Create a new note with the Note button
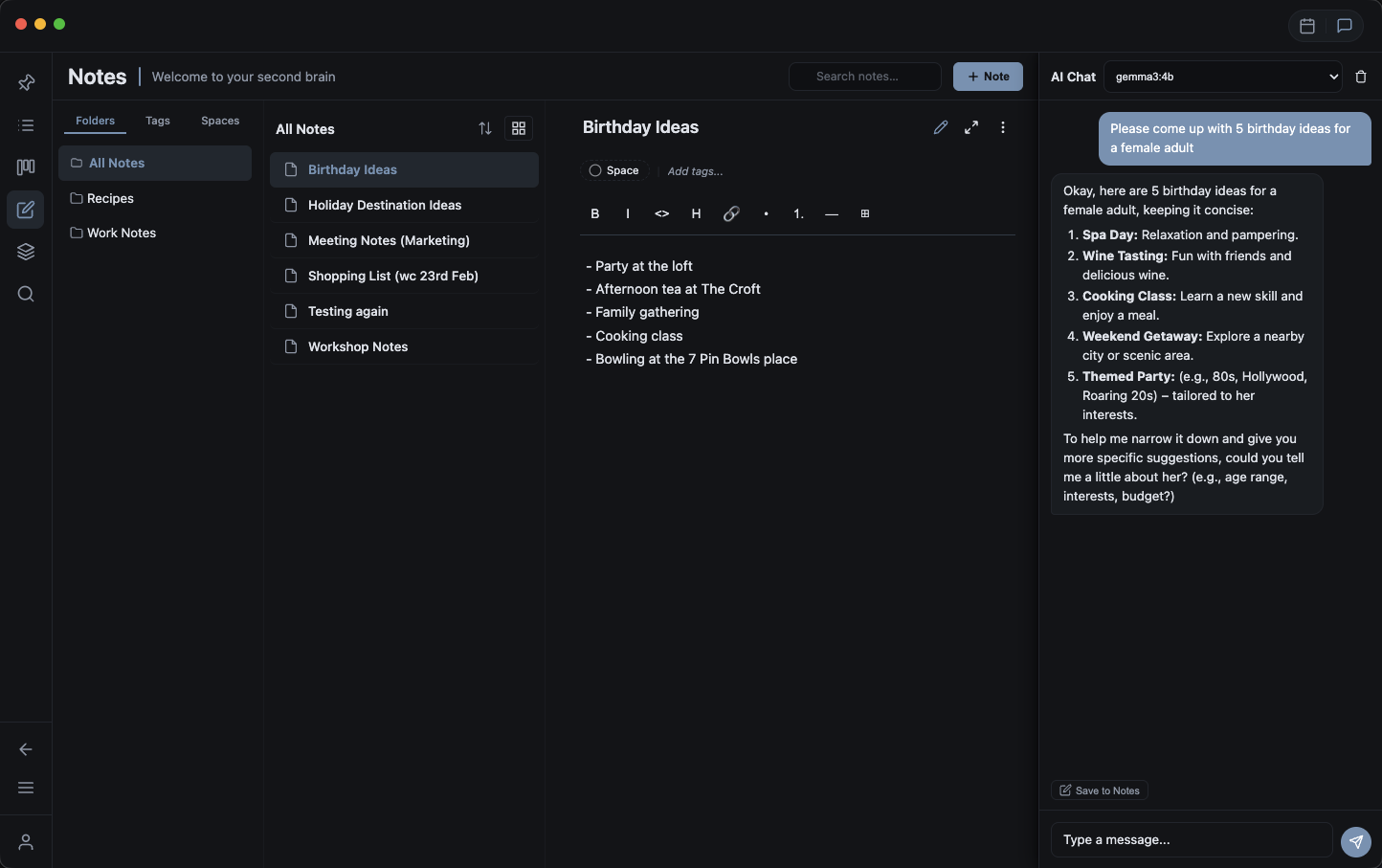The image size is (1382, 868). [988, 77]
